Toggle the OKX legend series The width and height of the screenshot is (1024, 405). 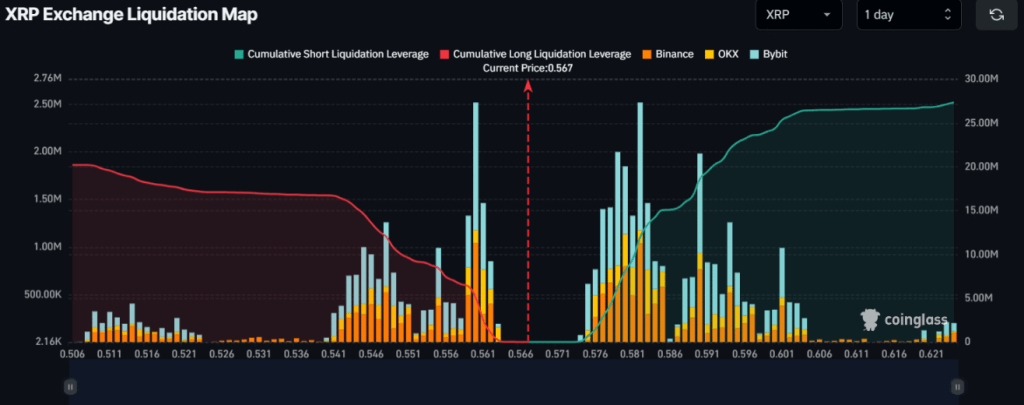(720, 54)
